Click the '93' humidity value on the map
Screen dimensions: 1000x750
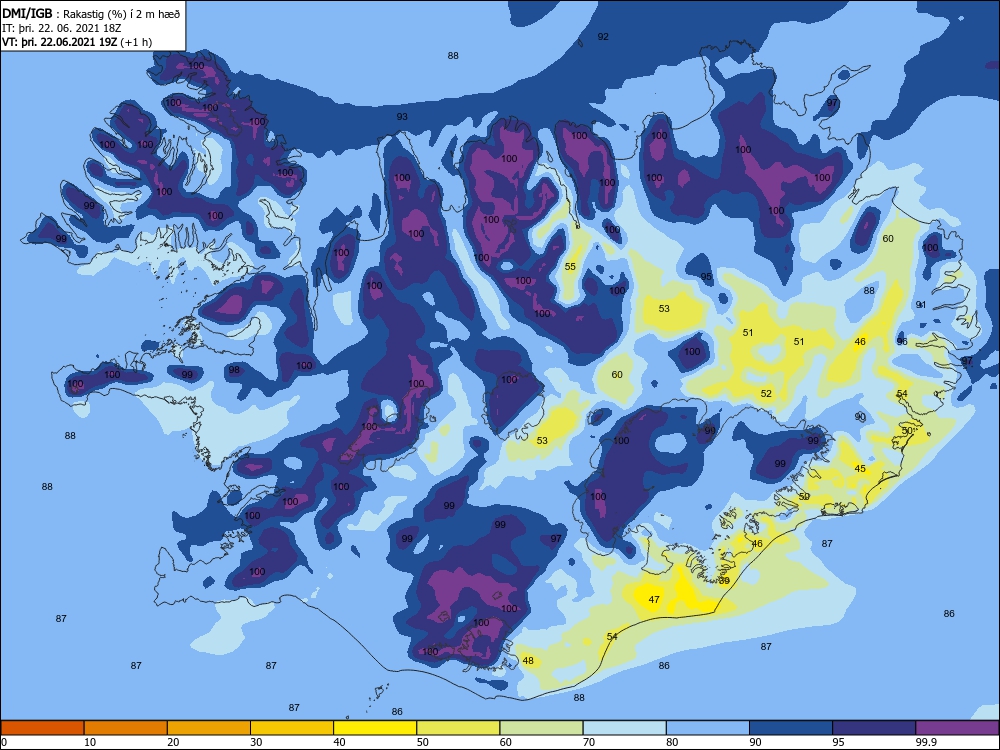point(402,116)
